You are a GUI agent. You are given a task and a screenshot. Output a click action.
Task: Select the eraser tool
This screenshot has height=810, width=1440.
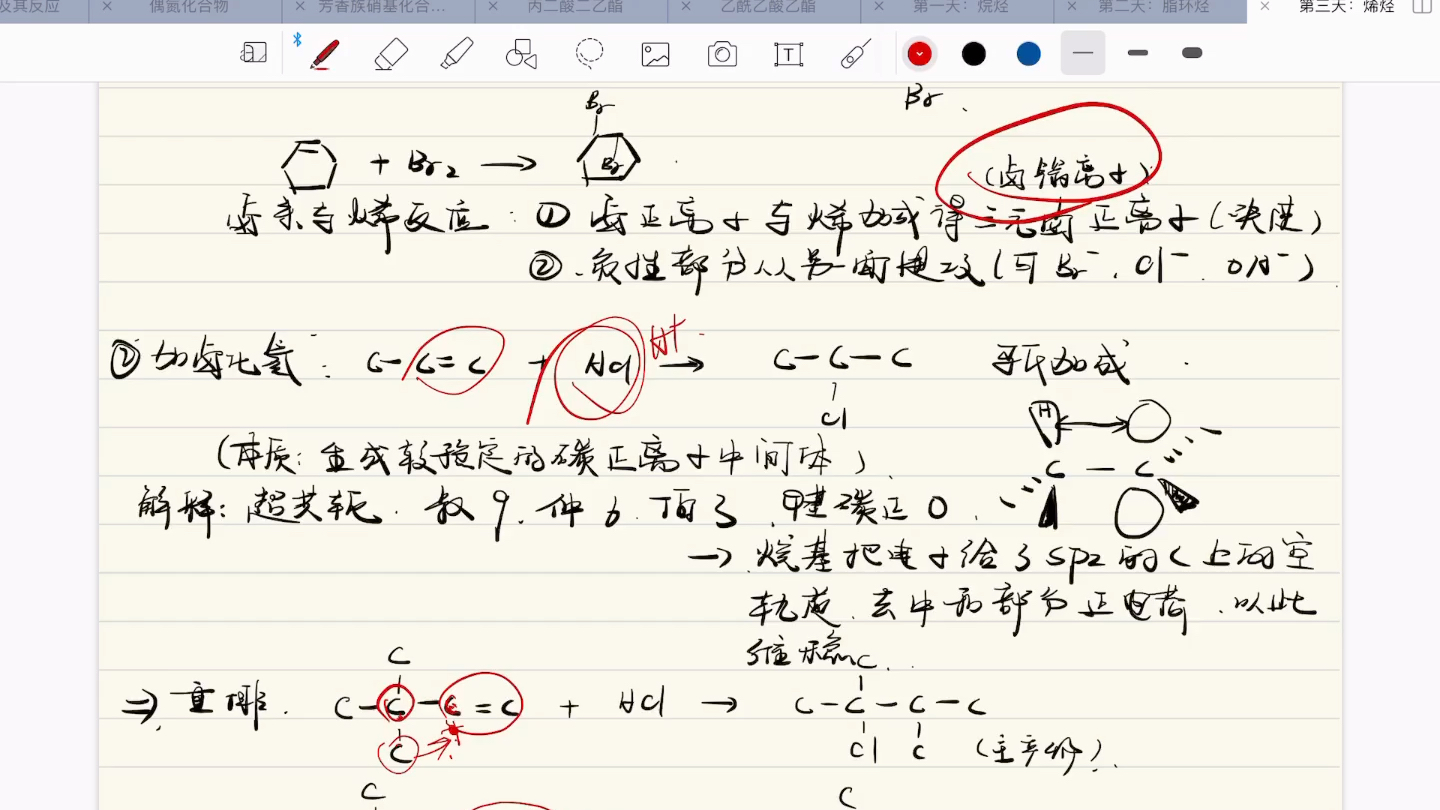point(391,54)
